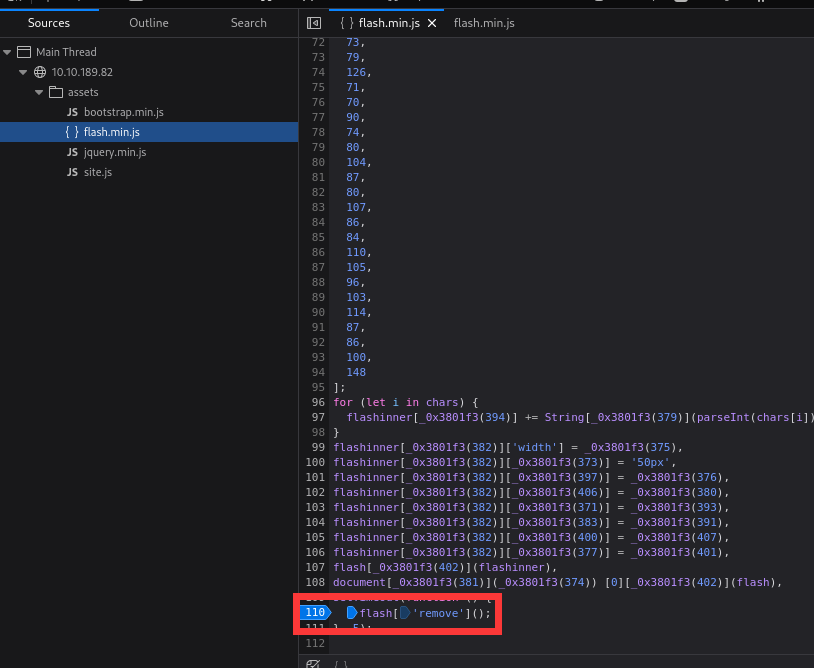Open the Search tab
Image resolution: width=814 pixels, height=668 pixels.
[249, 23]
